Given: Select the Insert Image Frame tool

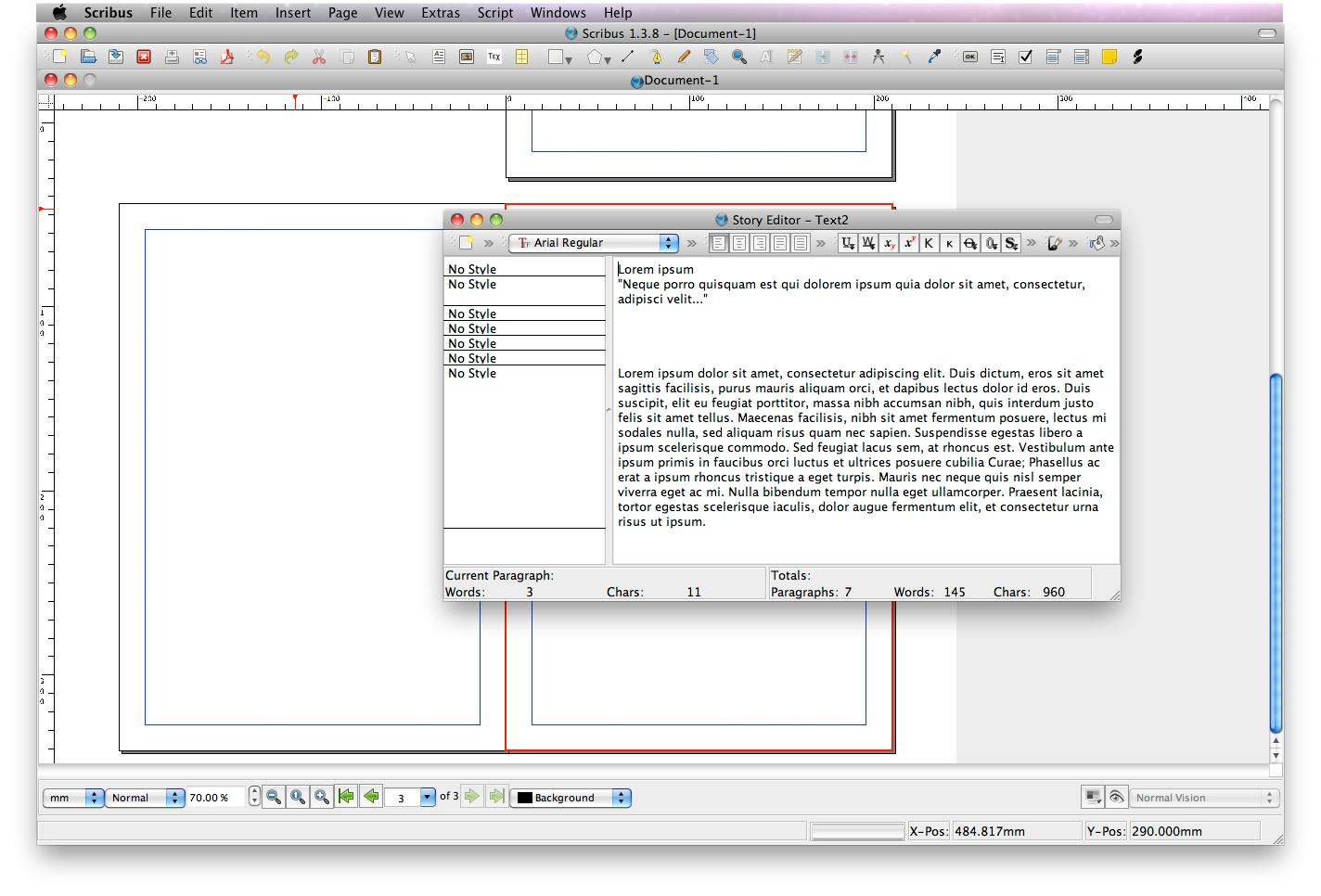Looking at the screenshot, I should [x=467, y=57].
